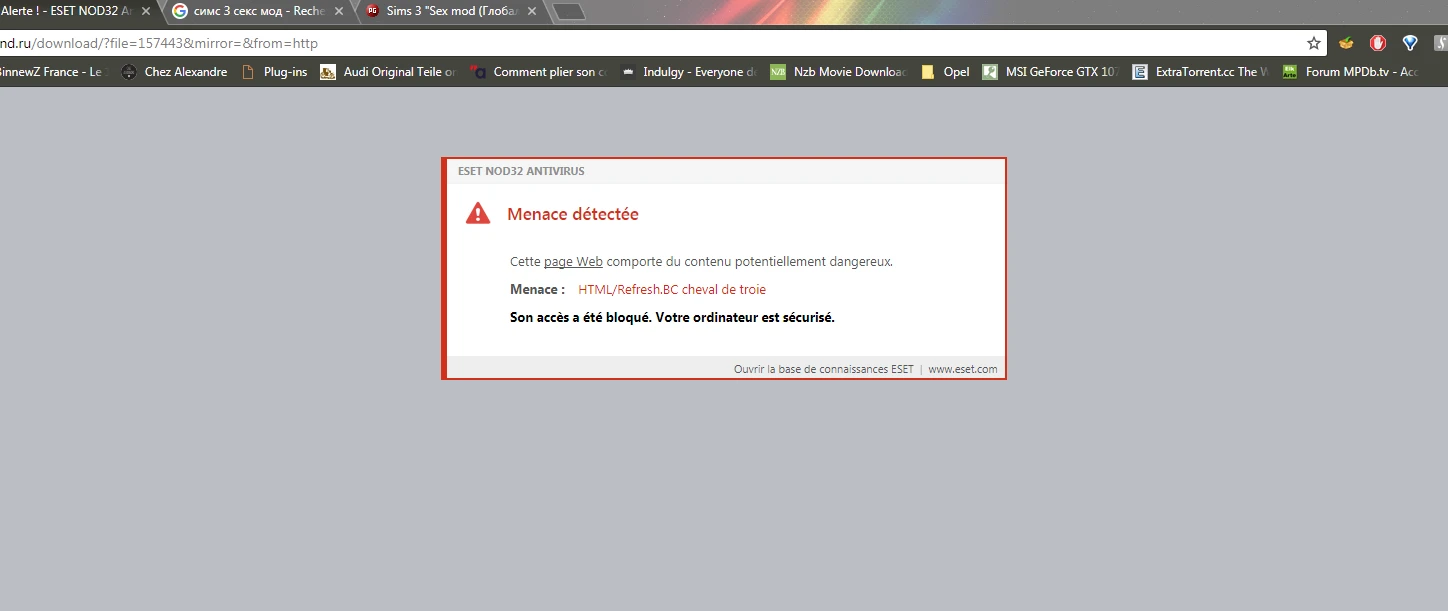Open the Plug-ins bookmark
The height and width of the screenshot is (611, 1448).
coord(274,72)
